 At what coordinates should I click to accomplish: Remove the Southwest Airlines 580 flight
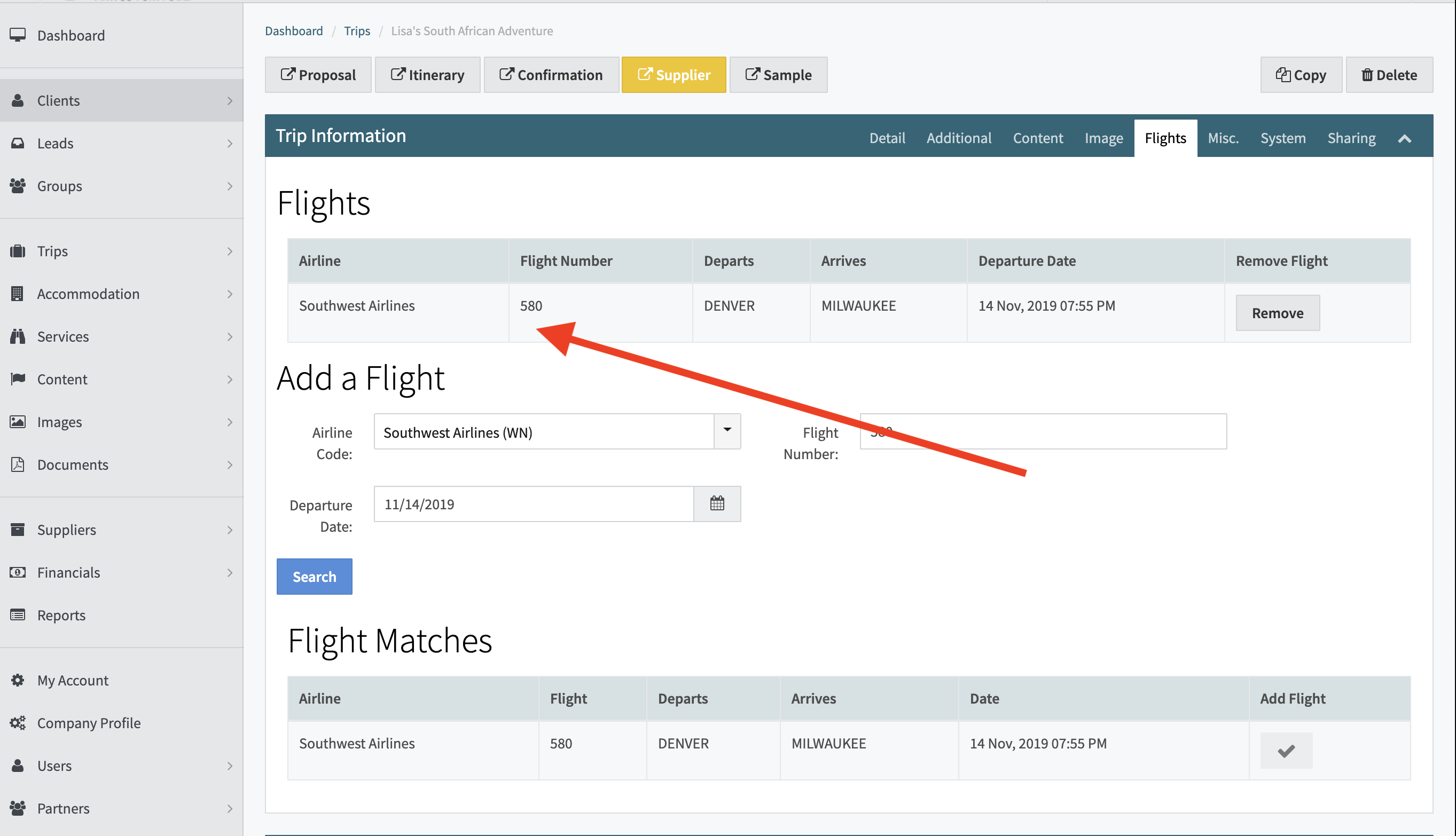coord(1278,313)
